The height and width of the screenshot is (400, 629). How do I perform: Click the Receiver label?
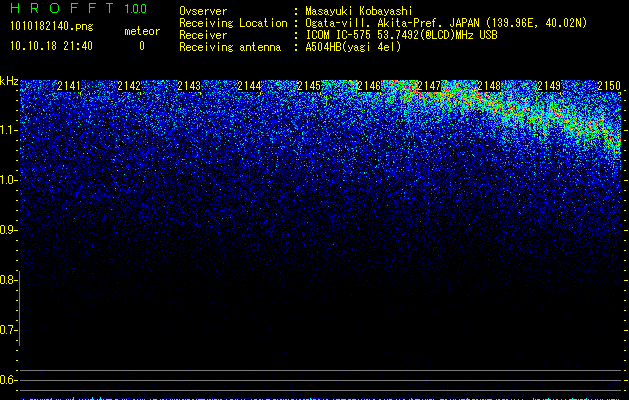pyautogui.click(x=203, y=35)
